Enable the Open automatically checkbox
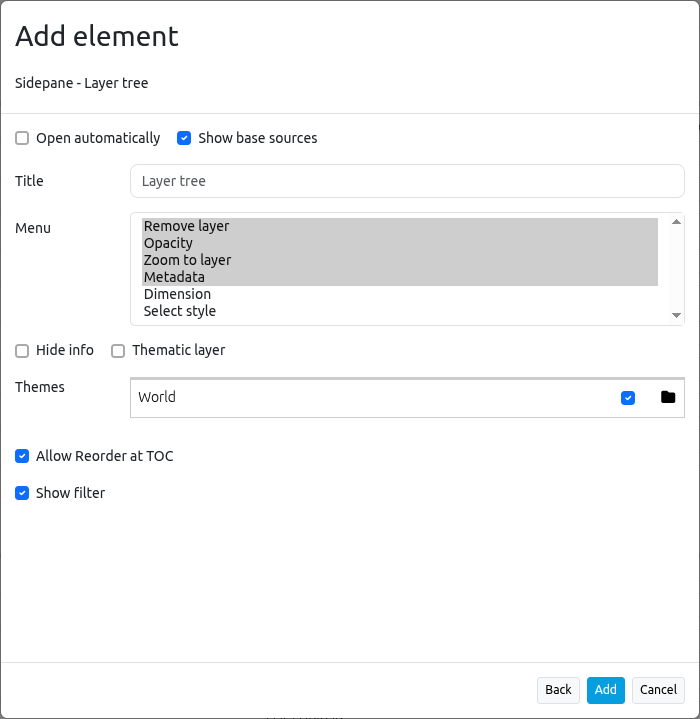This screenshot has height=719, width=700. click(22, 138)
